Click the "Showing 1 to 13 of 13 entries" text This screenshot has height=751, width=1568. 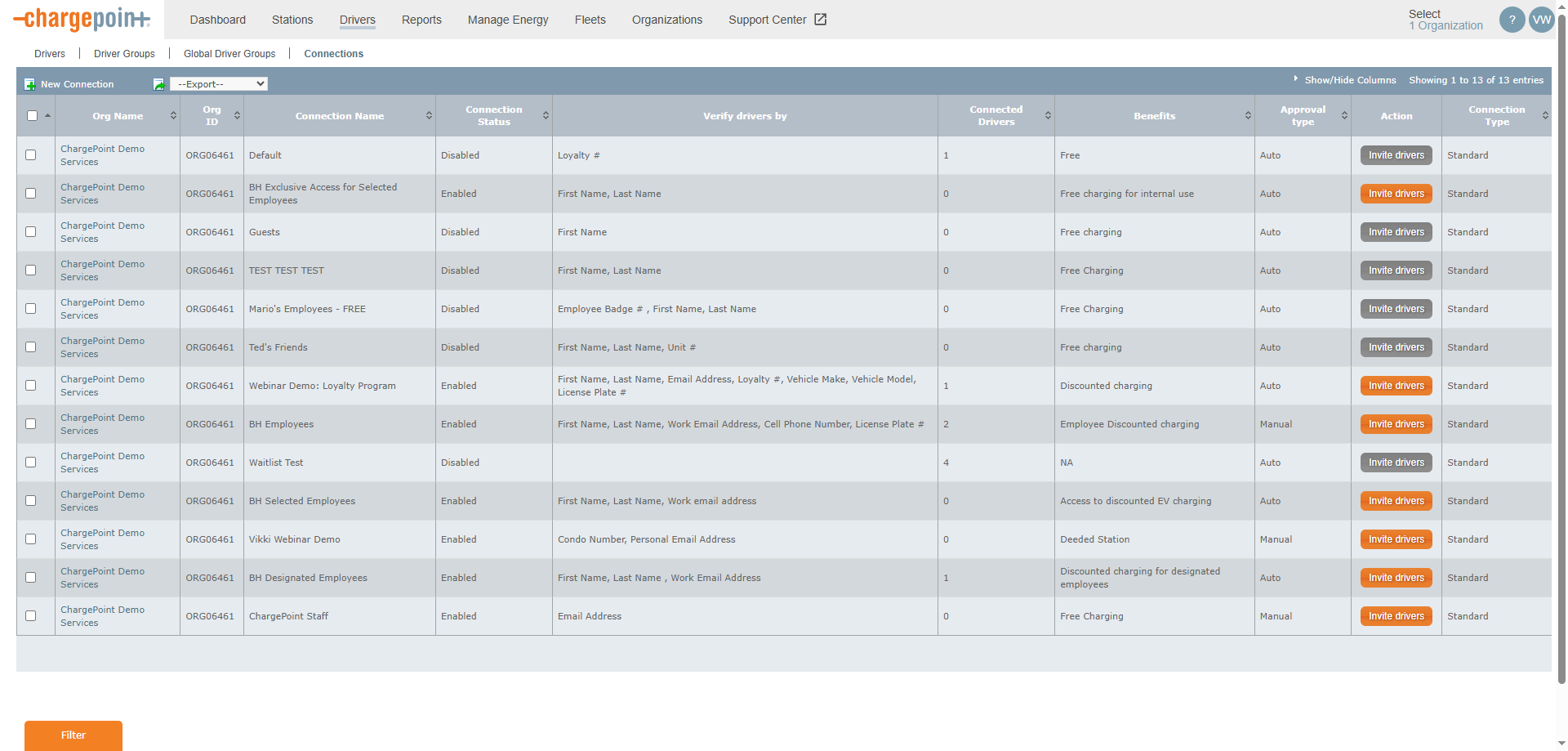pyautogui.click(x=1476, y=80)
